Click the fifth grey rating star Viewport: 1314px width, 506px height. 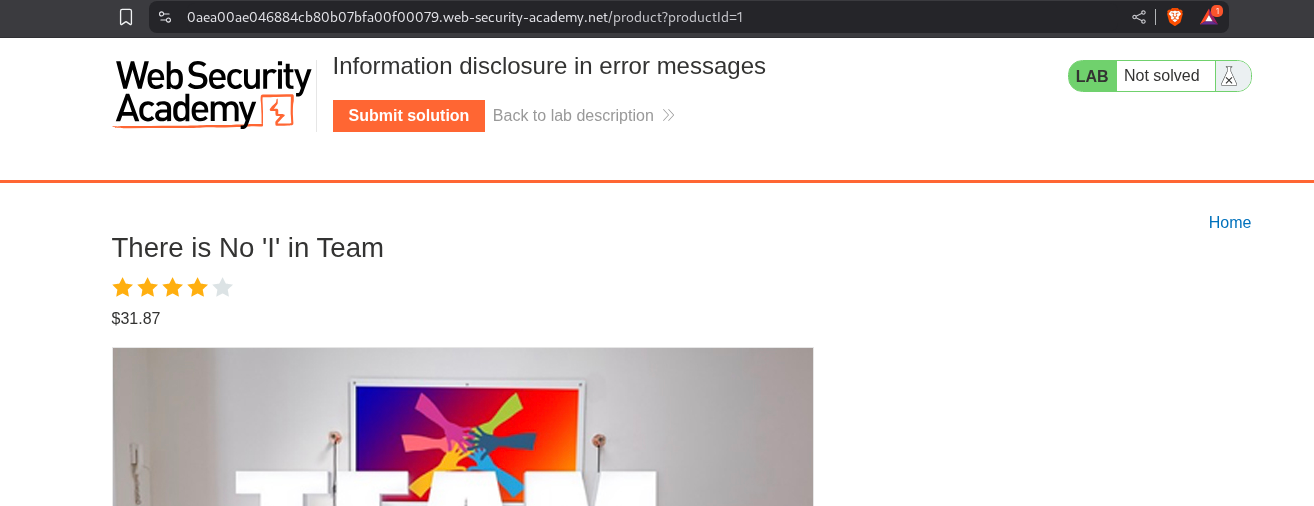[223, 288]
